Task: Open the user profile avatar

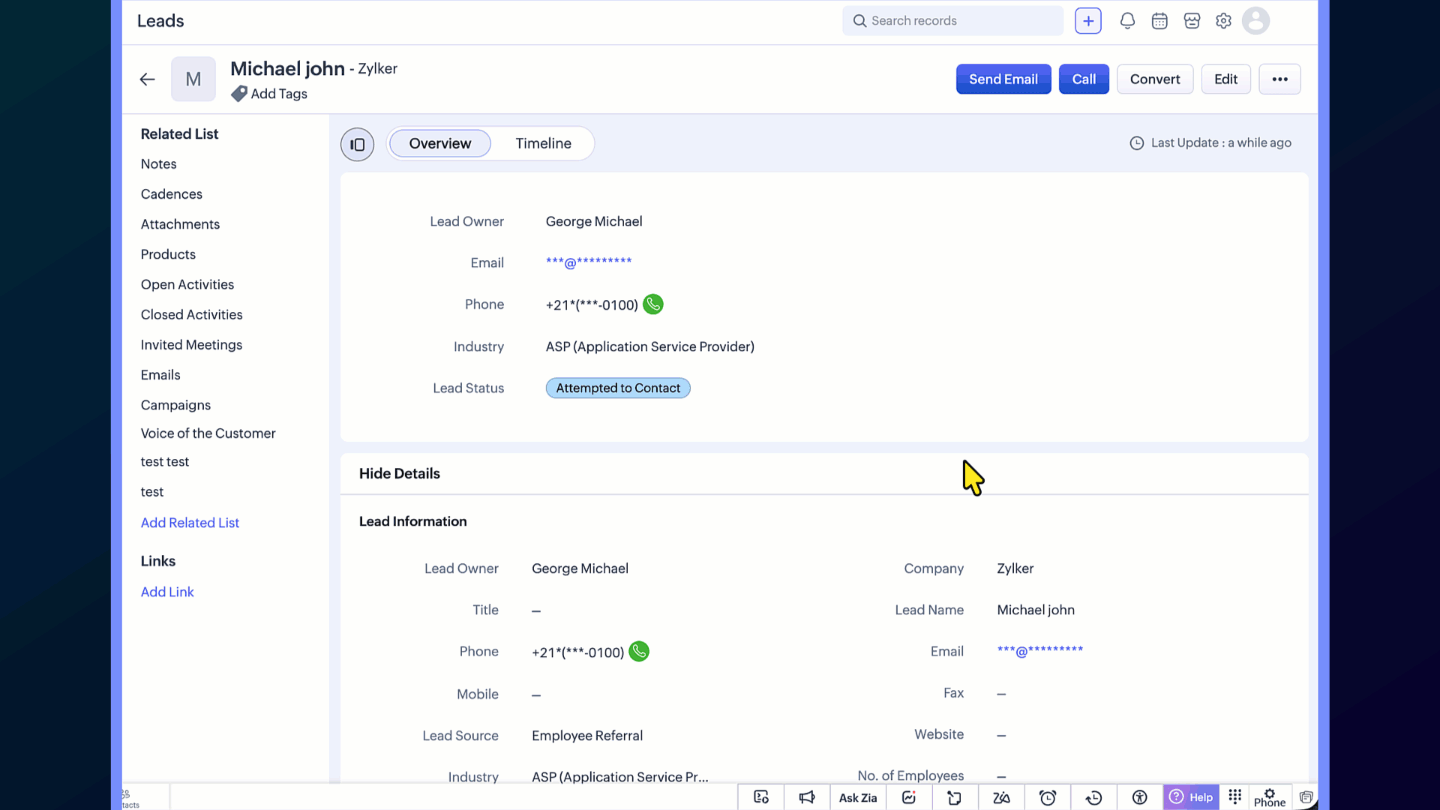Action: tap(1256, 21)
